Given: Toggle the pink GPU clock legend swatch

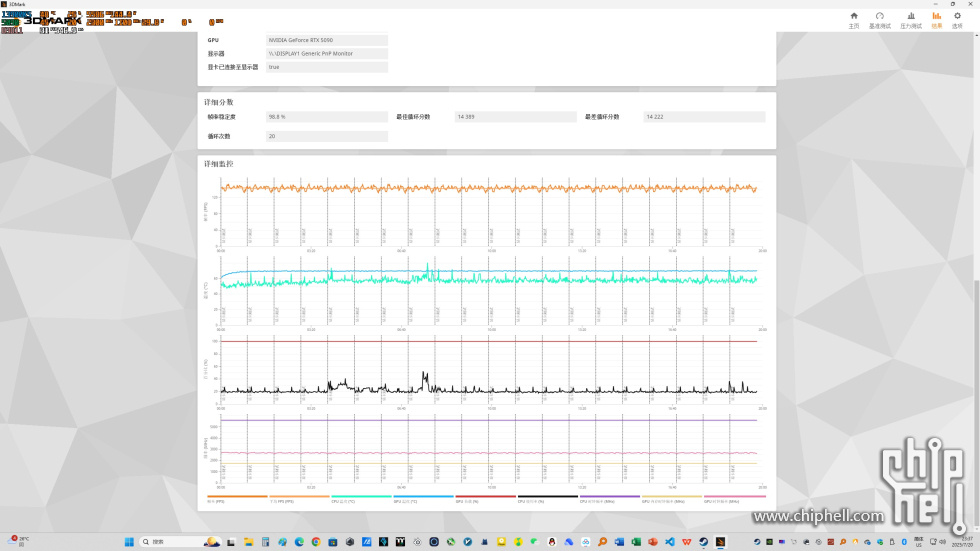Looking at the screenshot, I should (x=734, y=497).
